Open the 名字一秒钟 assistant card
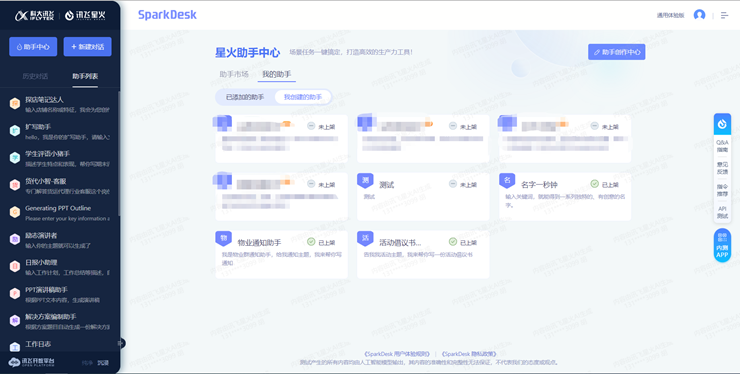740x374 pixels. tap(565, 196)
